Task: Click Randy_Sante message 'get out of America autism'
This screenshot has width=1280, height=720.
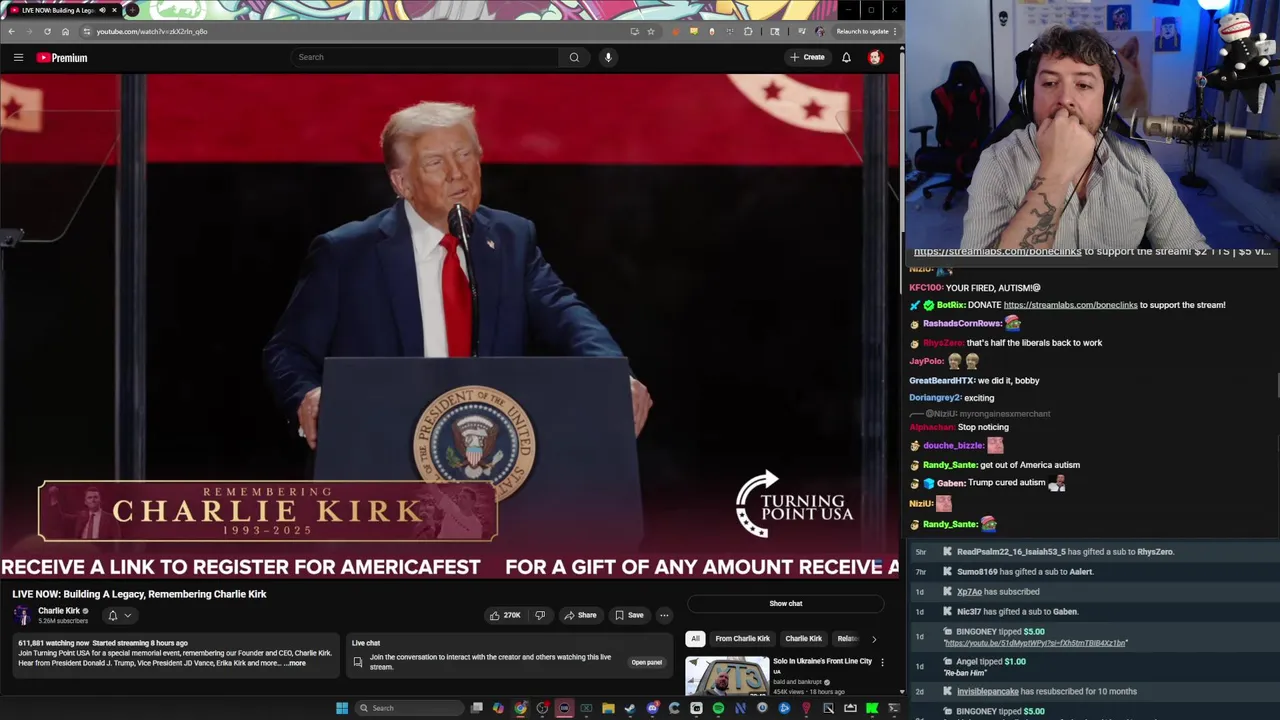Action: click(1030, 465)
